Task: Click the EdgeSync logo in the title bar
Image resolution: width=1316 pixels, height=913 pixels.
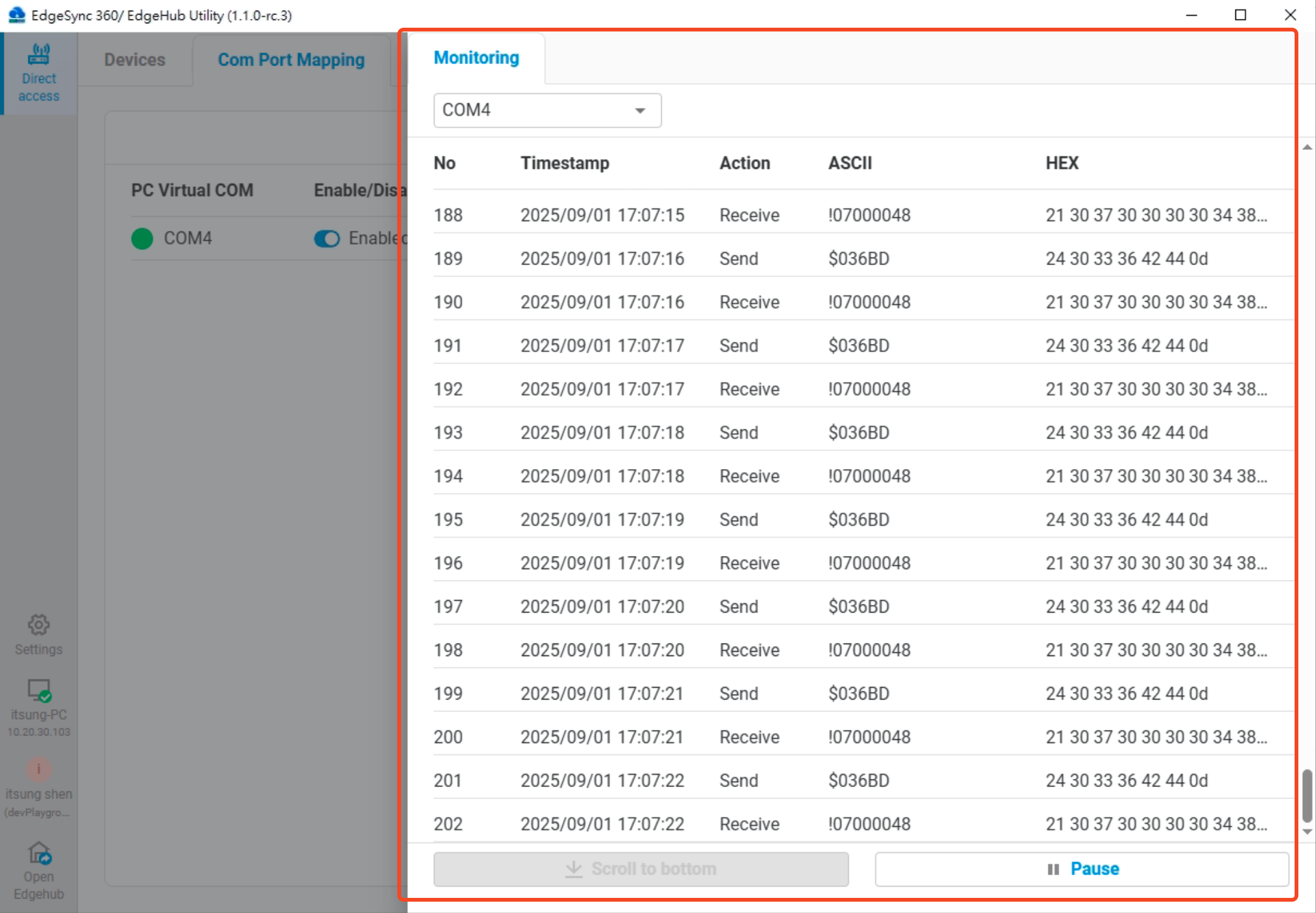Action: (x=16, y=14)
